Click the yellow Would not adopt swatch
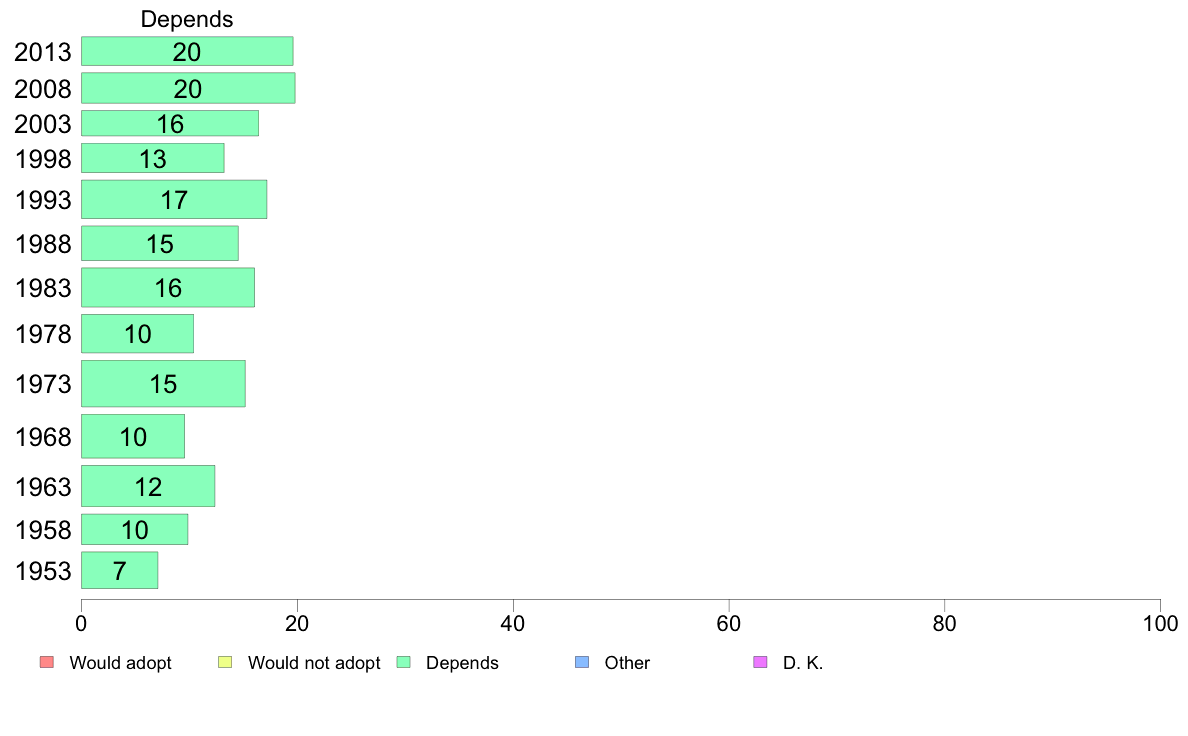The height and width of the screenshot is (736, 1188). 225,662
